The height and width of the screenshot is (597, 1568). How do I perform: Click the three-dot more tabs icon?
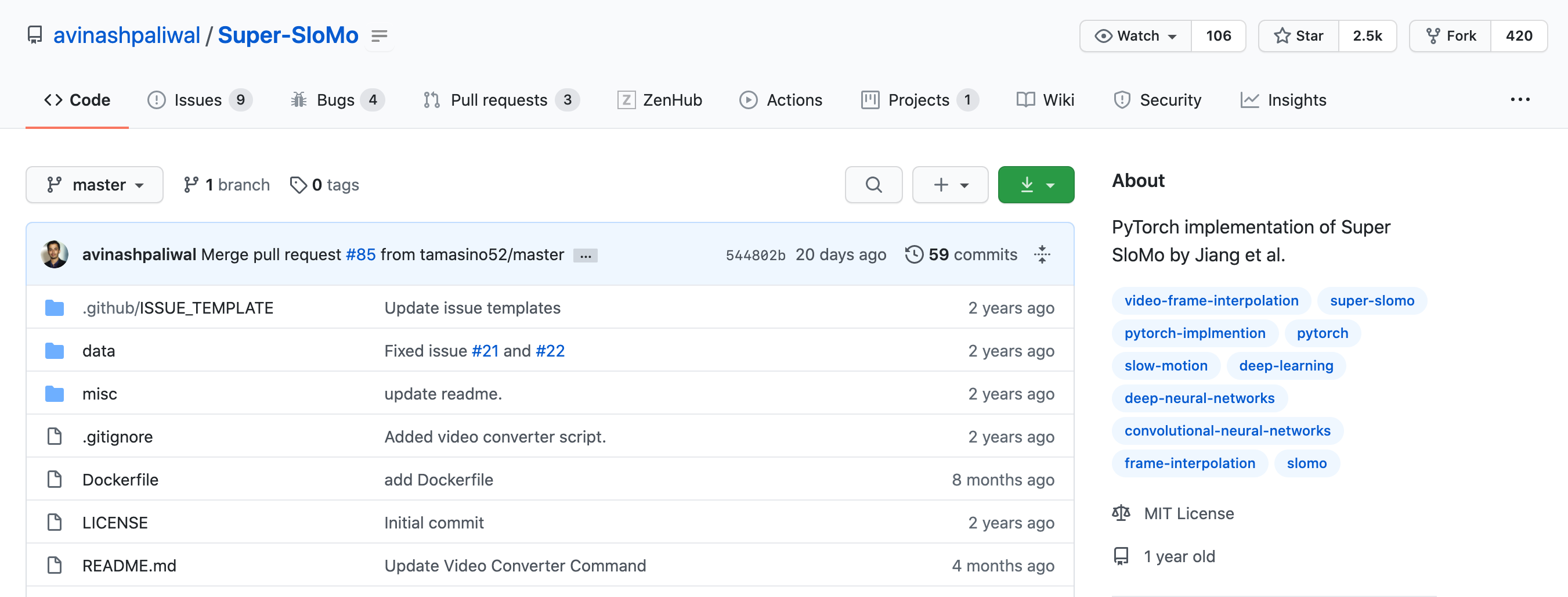coord(1519,100)
